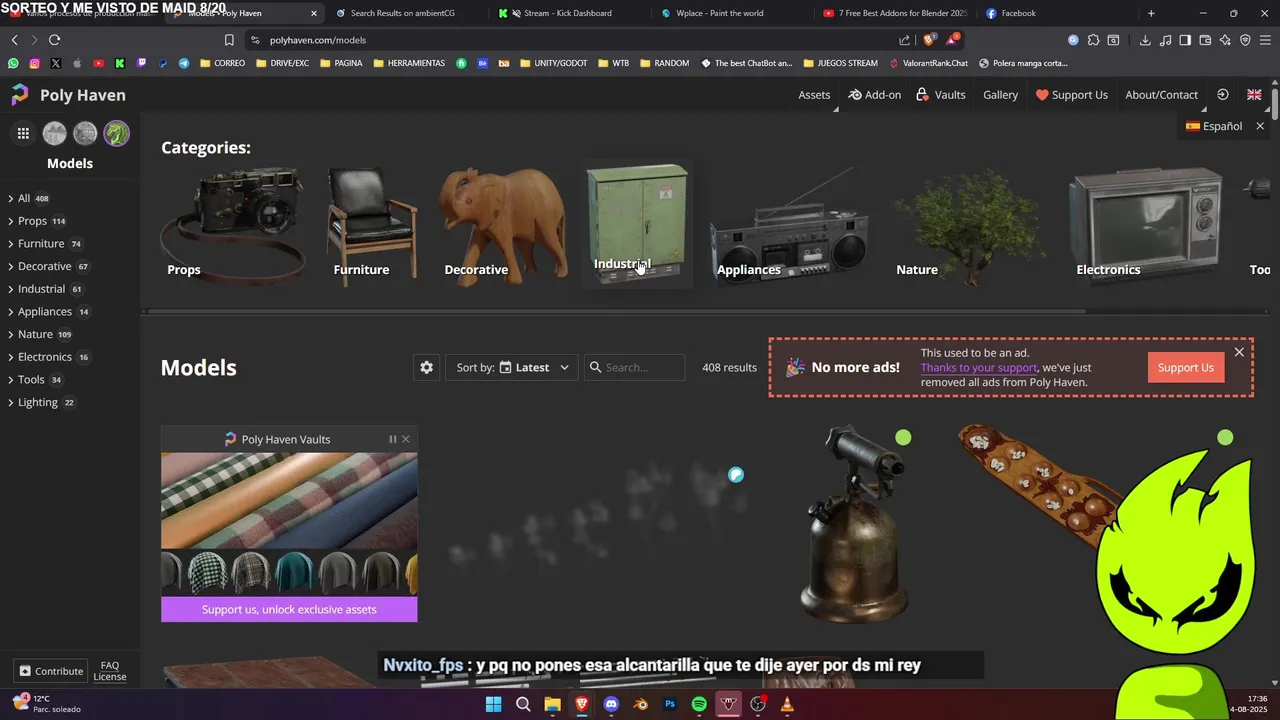
Task: Switch to the ambientCG search results tab
Action: click(x=402, y=13)
